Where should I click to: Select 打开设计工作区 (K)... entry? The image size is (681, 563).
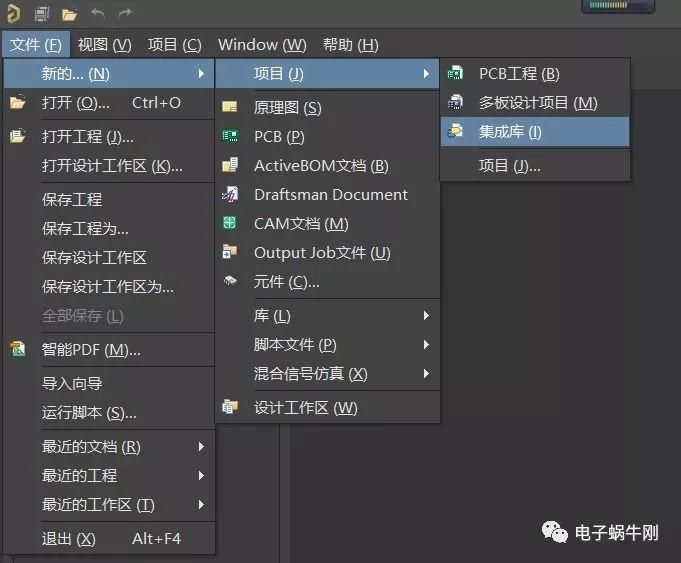click(109, 166)
